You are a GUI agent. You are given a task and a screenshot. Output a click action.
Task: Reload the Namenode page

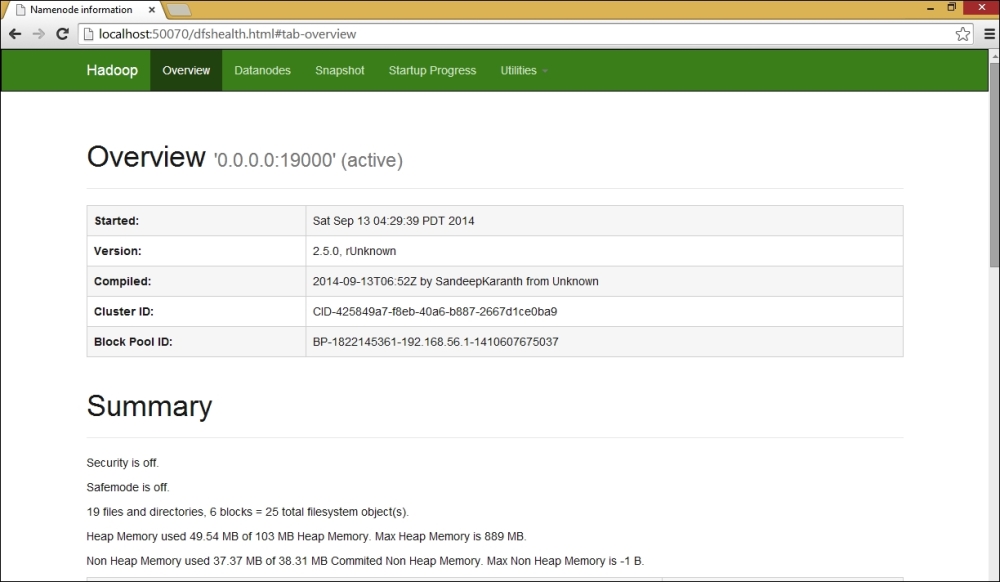tap(62, 34)
